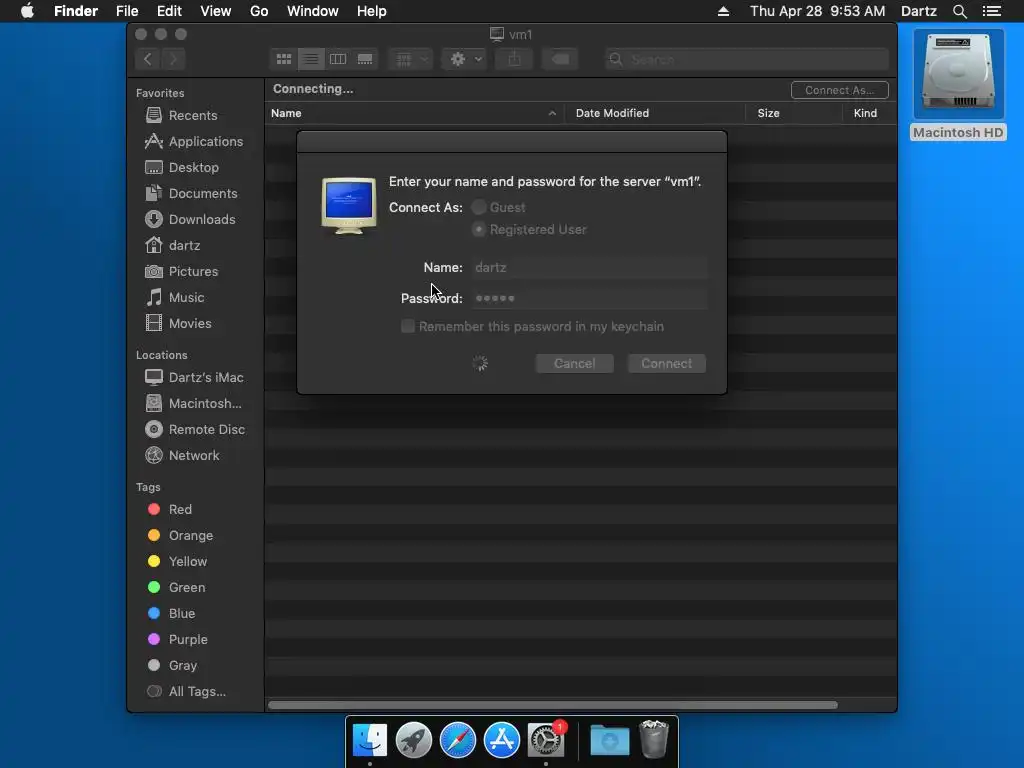Open Launchpad from the Dock

(413, 741)
